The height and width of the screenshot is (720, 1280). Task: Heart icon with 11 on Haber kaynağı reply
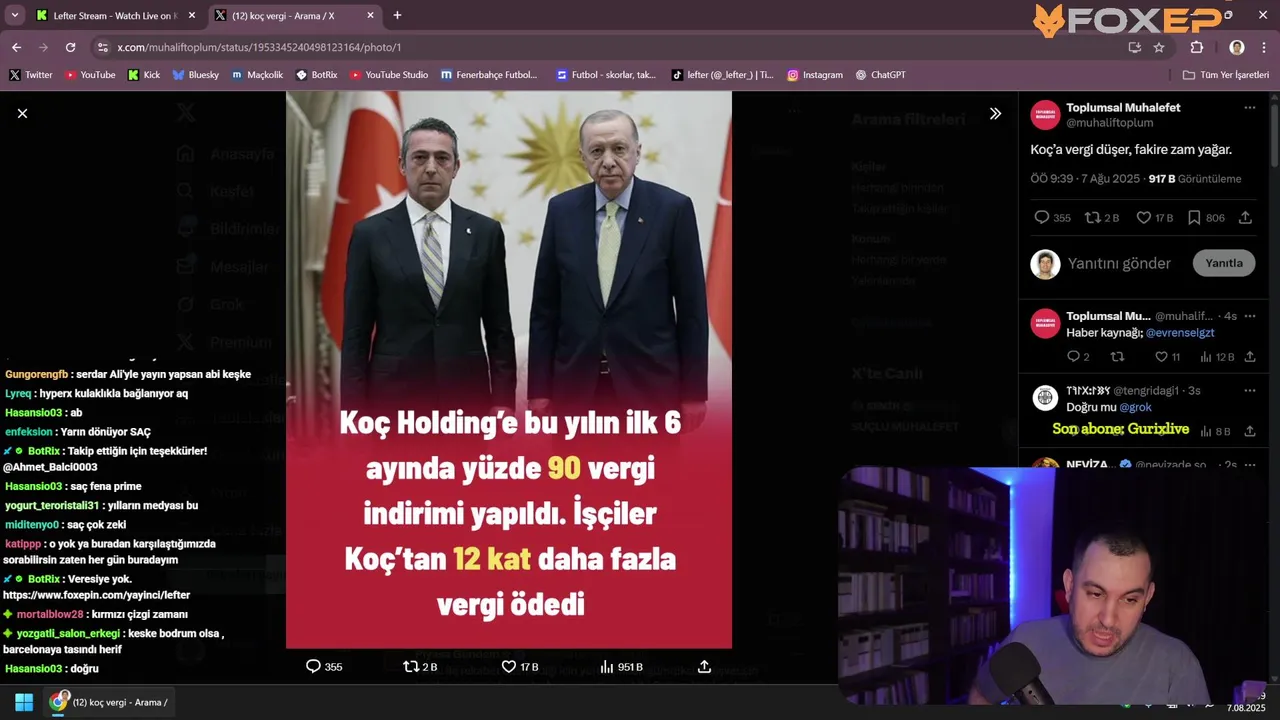tap(1161, 357)
